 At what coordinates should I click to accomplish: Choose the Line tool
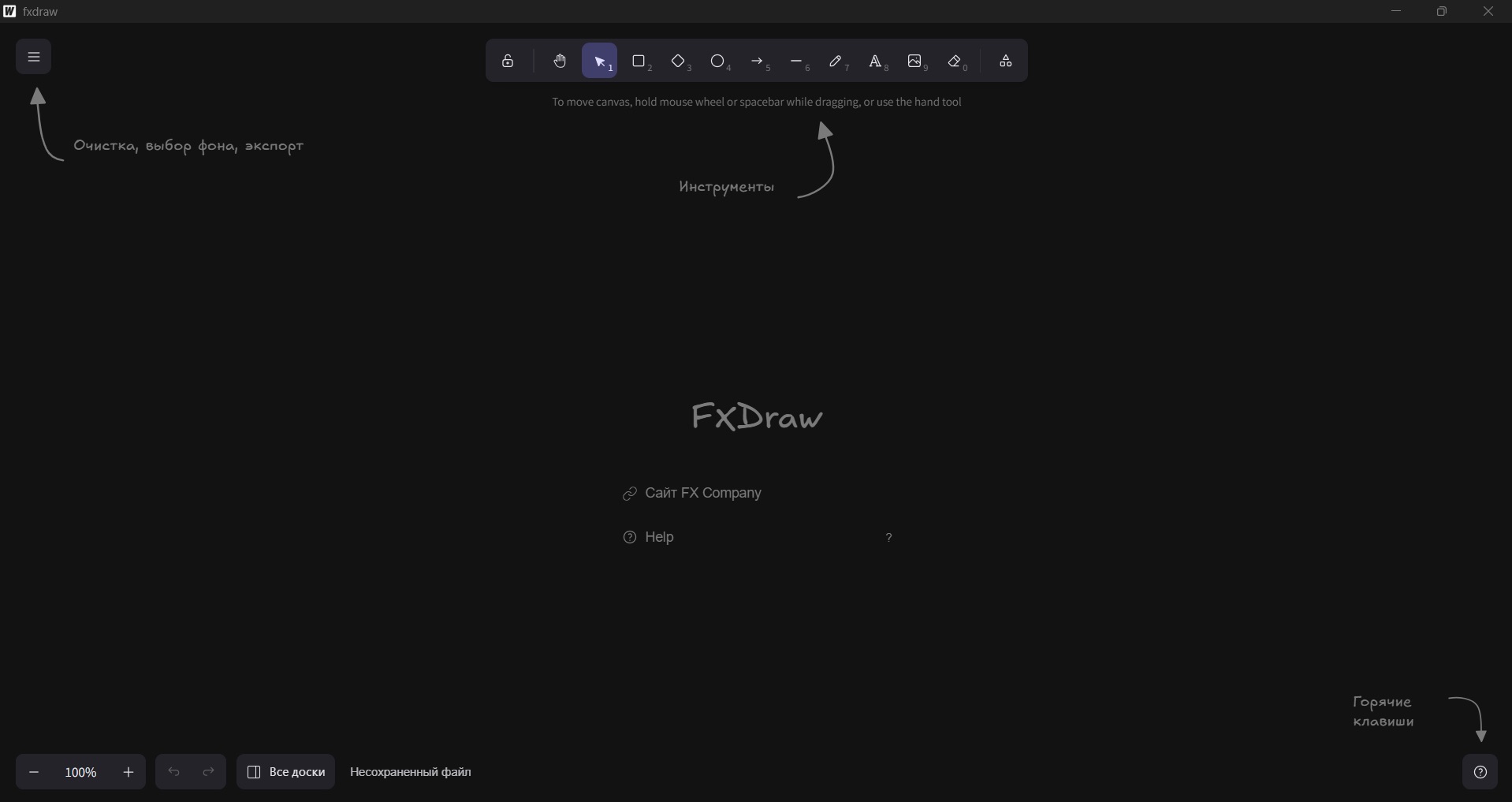coord(797,62)
